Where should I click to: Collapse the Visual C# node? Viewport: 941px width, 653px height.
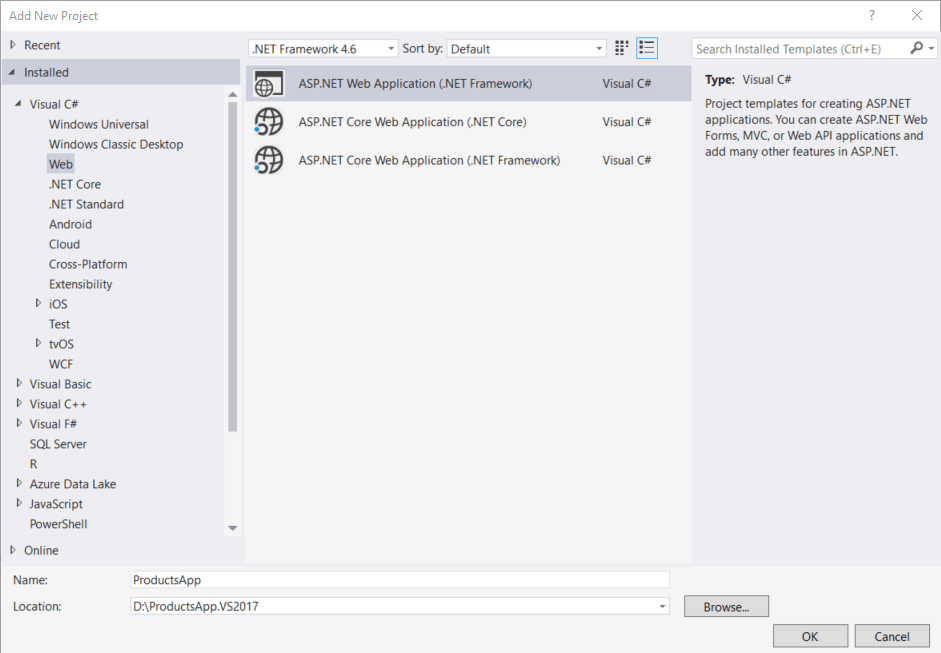pos(17,103)
